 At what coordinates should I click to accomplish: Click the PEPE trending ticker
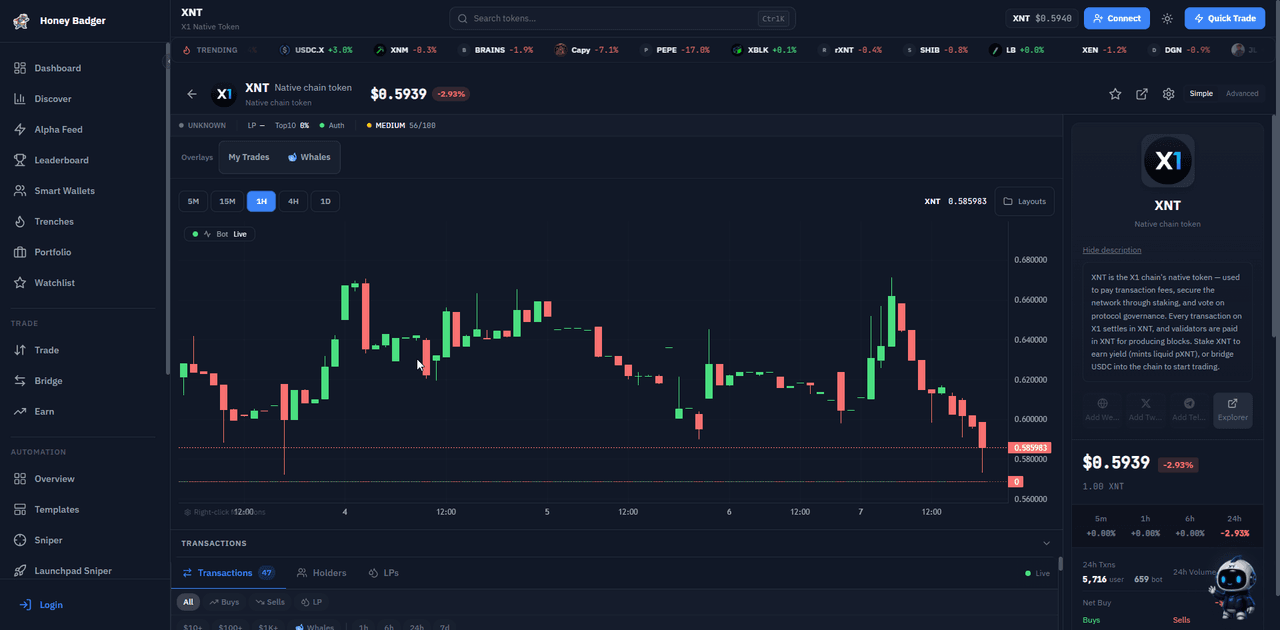pos(676,50)
